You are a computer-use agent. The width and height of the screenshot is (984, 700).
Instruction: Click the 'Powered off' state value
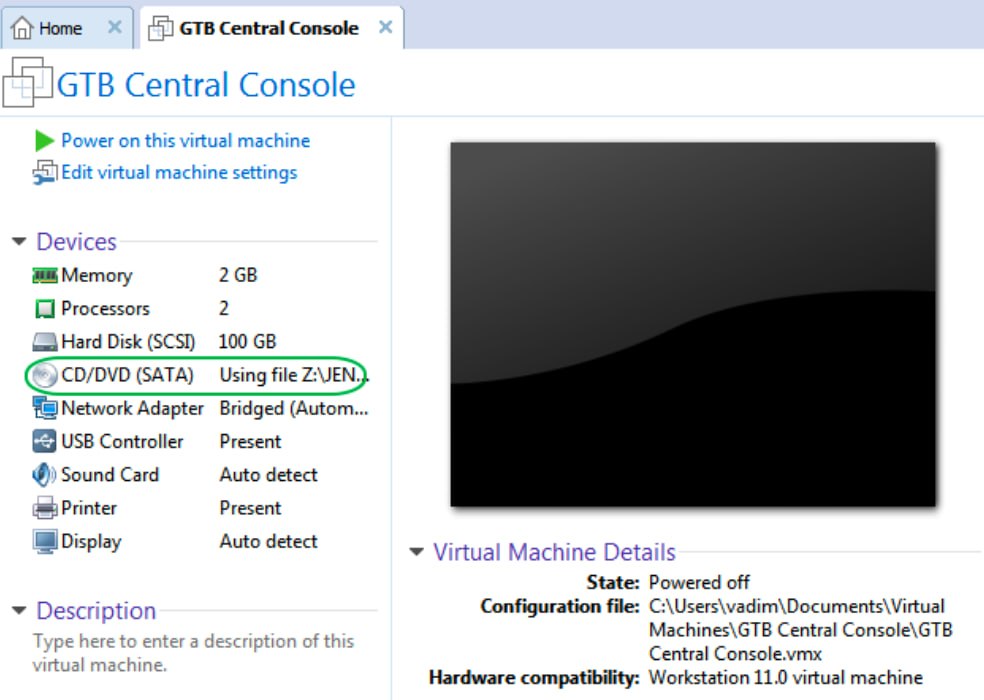699,583
